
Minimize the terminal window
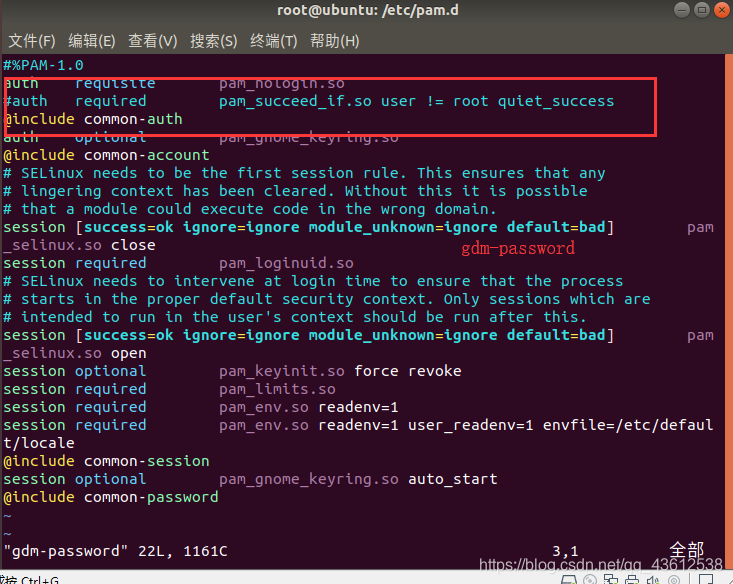(682, 10)
